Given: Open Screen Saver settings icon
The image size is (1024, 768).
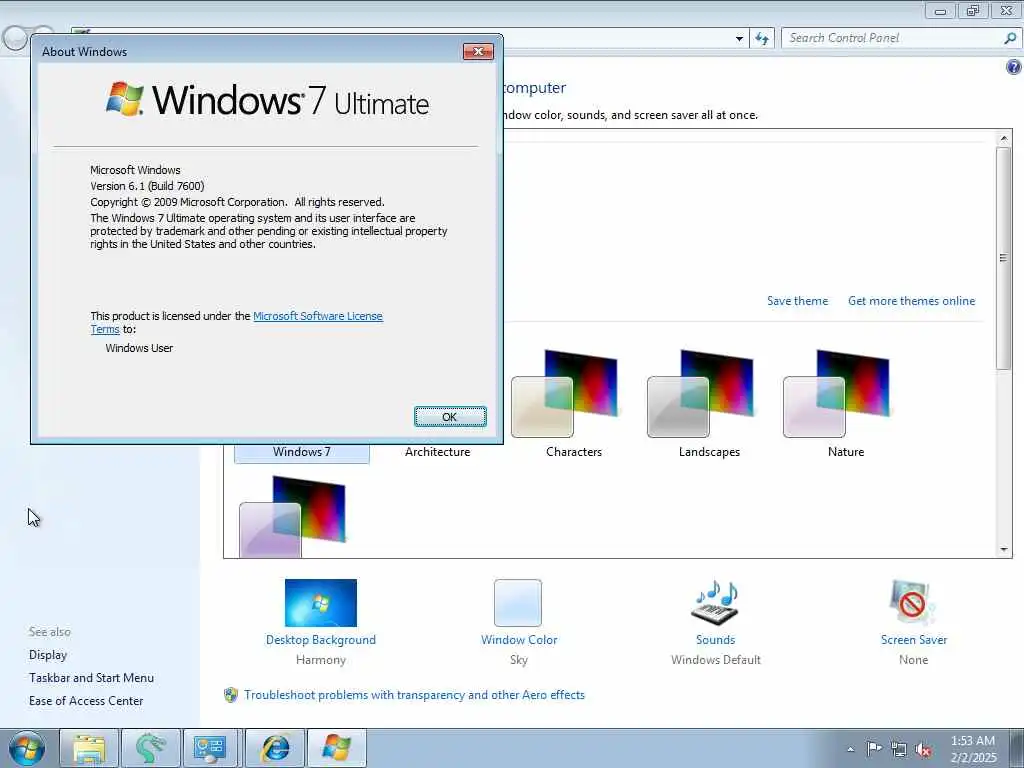Looking at the screenshot, I should point(913,603).
